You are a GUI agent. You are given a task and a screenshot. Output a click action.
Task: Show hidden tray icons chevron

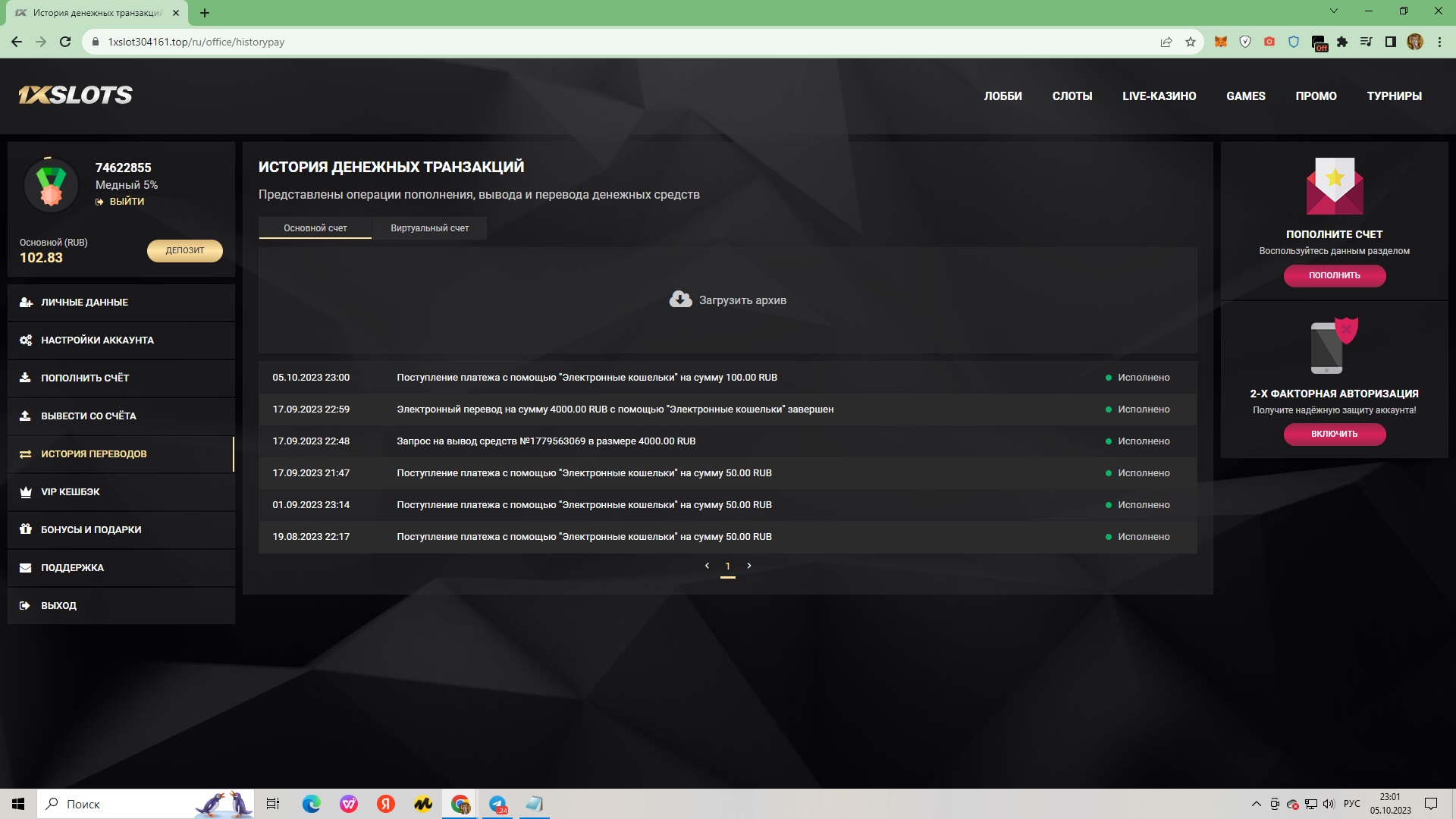tap(1257, 804)
